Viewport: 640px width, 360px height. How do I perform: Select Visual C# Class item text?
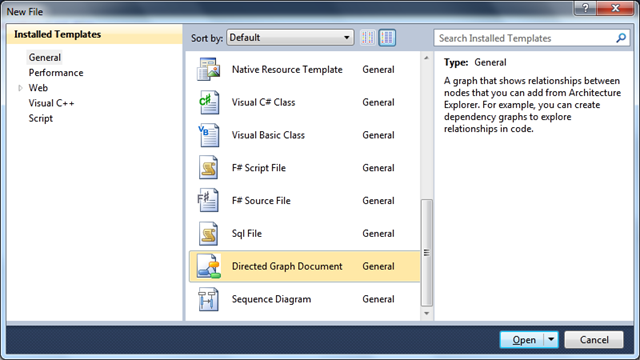tap(263, 102)
